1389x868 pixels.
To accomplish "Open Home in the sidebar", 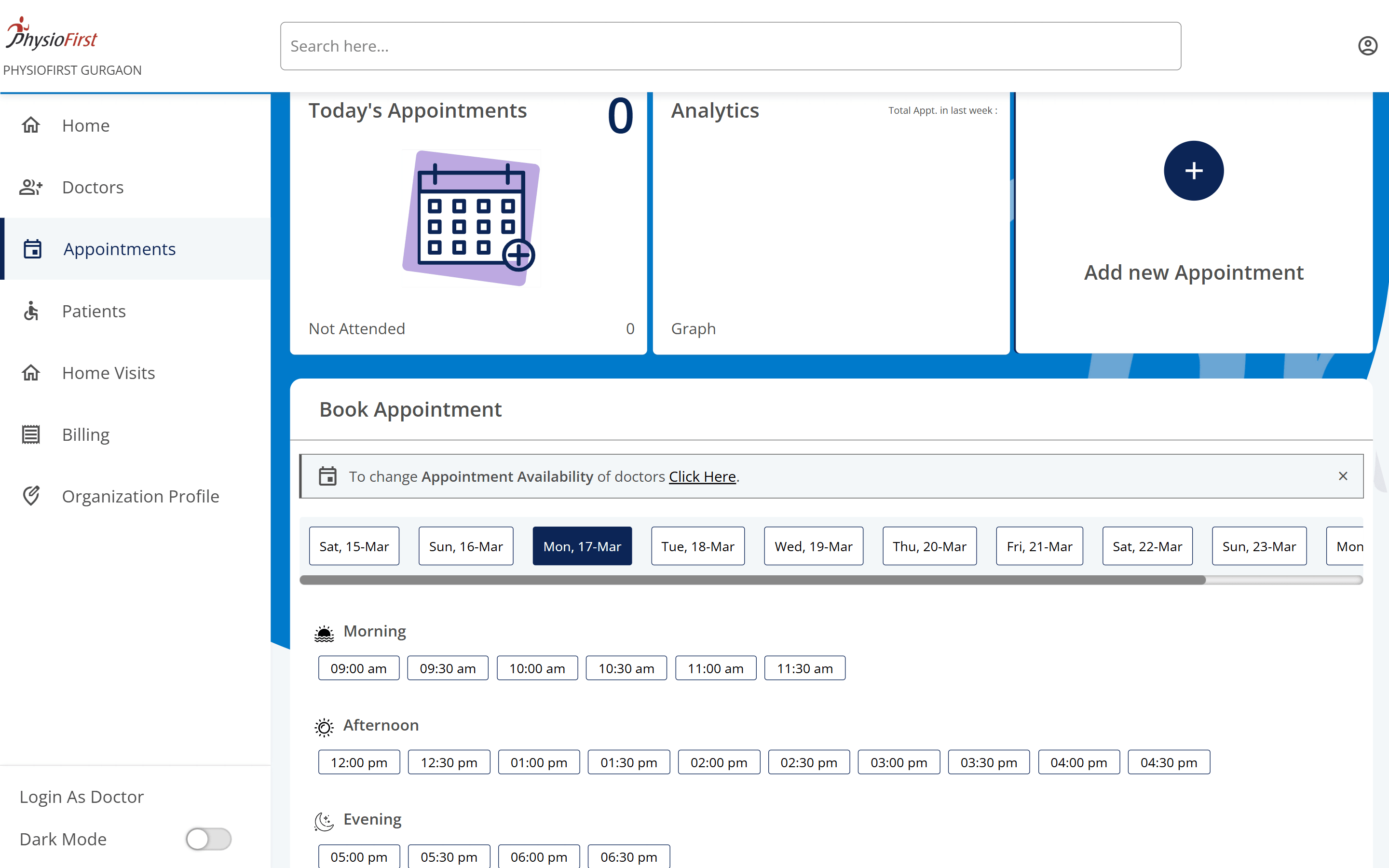I will pos(136,125).
